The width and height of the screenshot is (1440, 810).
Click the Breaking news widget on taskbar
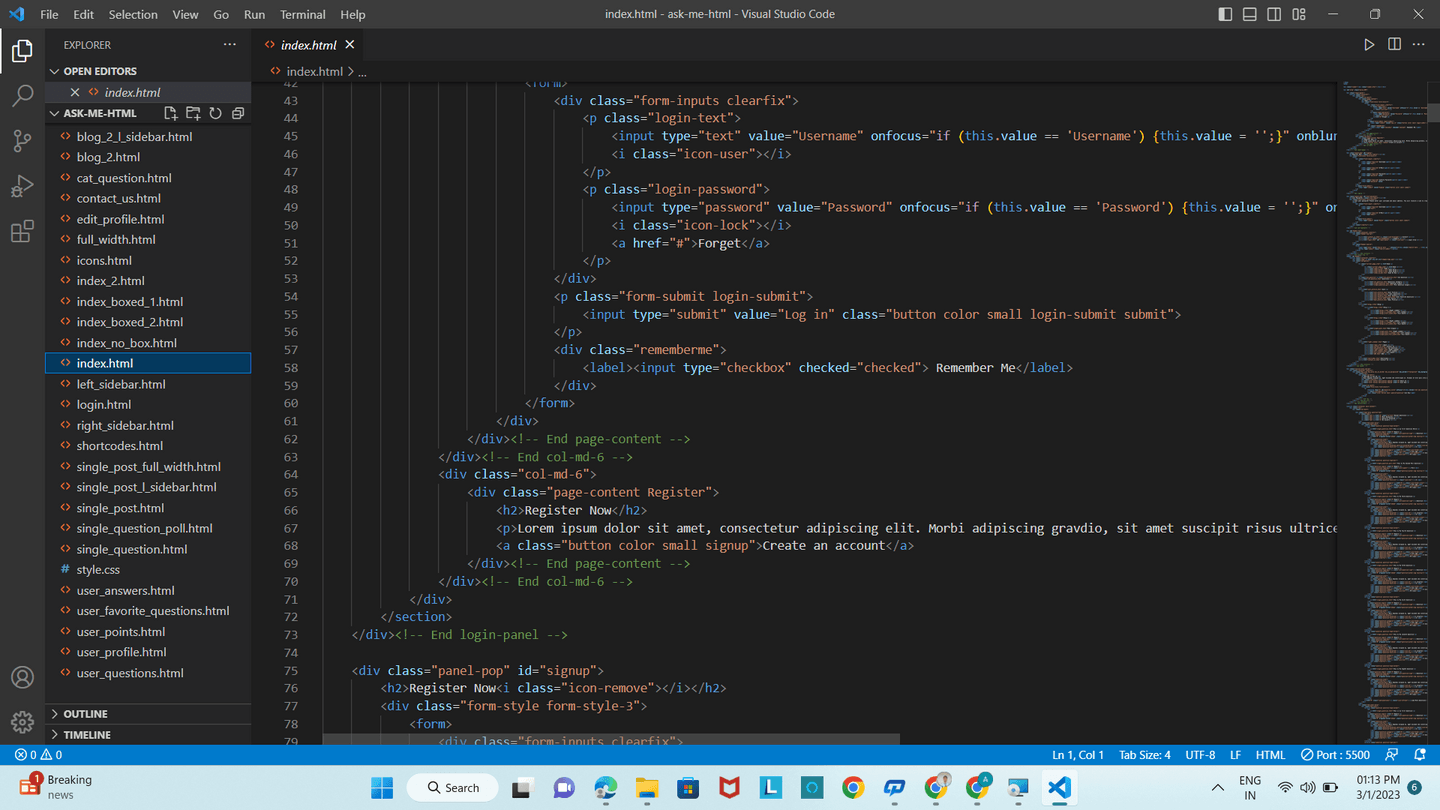pos(58,787)
